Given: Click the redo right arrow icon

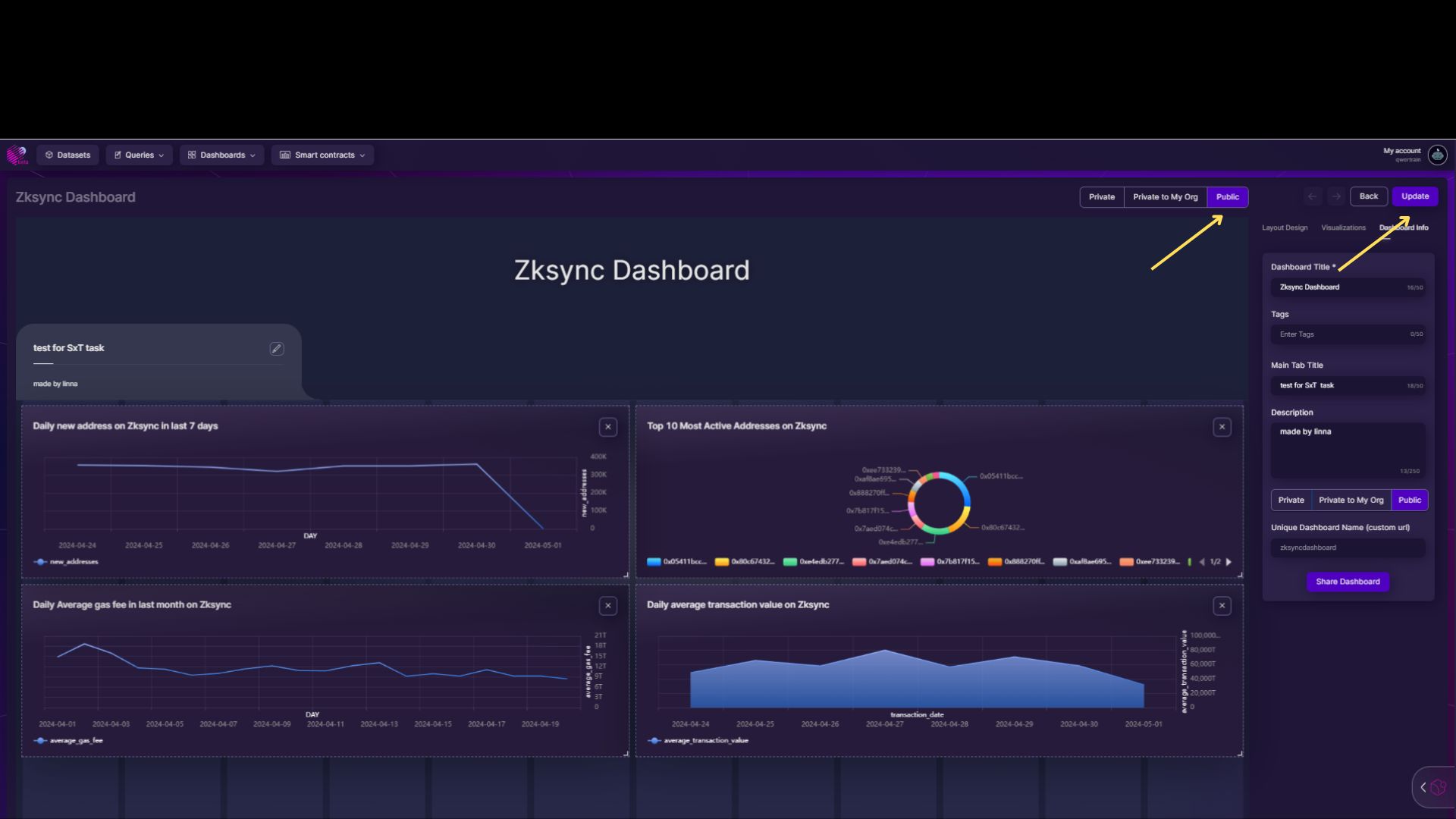Looking at the screenshot, I should 1336,196.
